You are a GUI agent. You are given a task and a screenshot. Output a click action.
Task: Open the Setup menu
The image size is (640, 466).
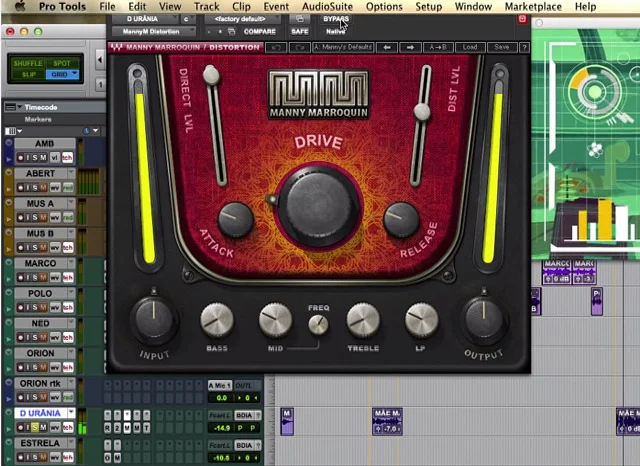point(428,7)
